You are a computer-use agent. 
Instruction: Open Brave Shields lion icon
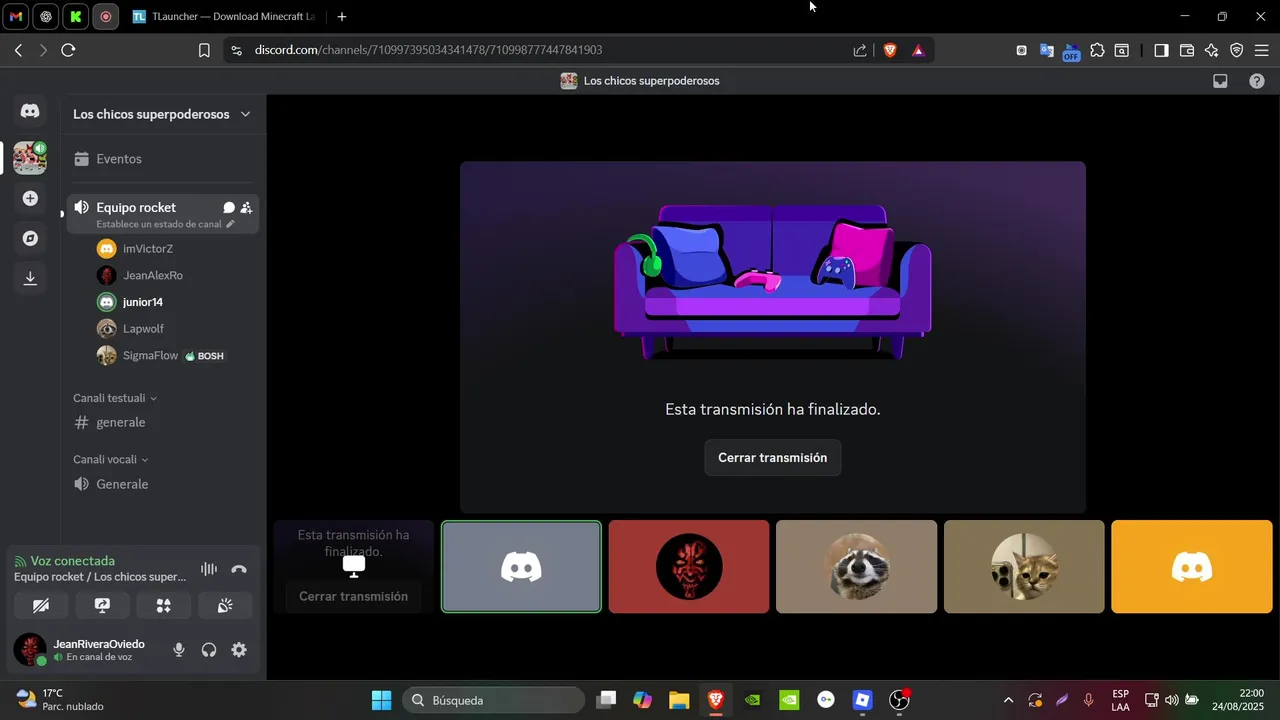coord(890,50)
